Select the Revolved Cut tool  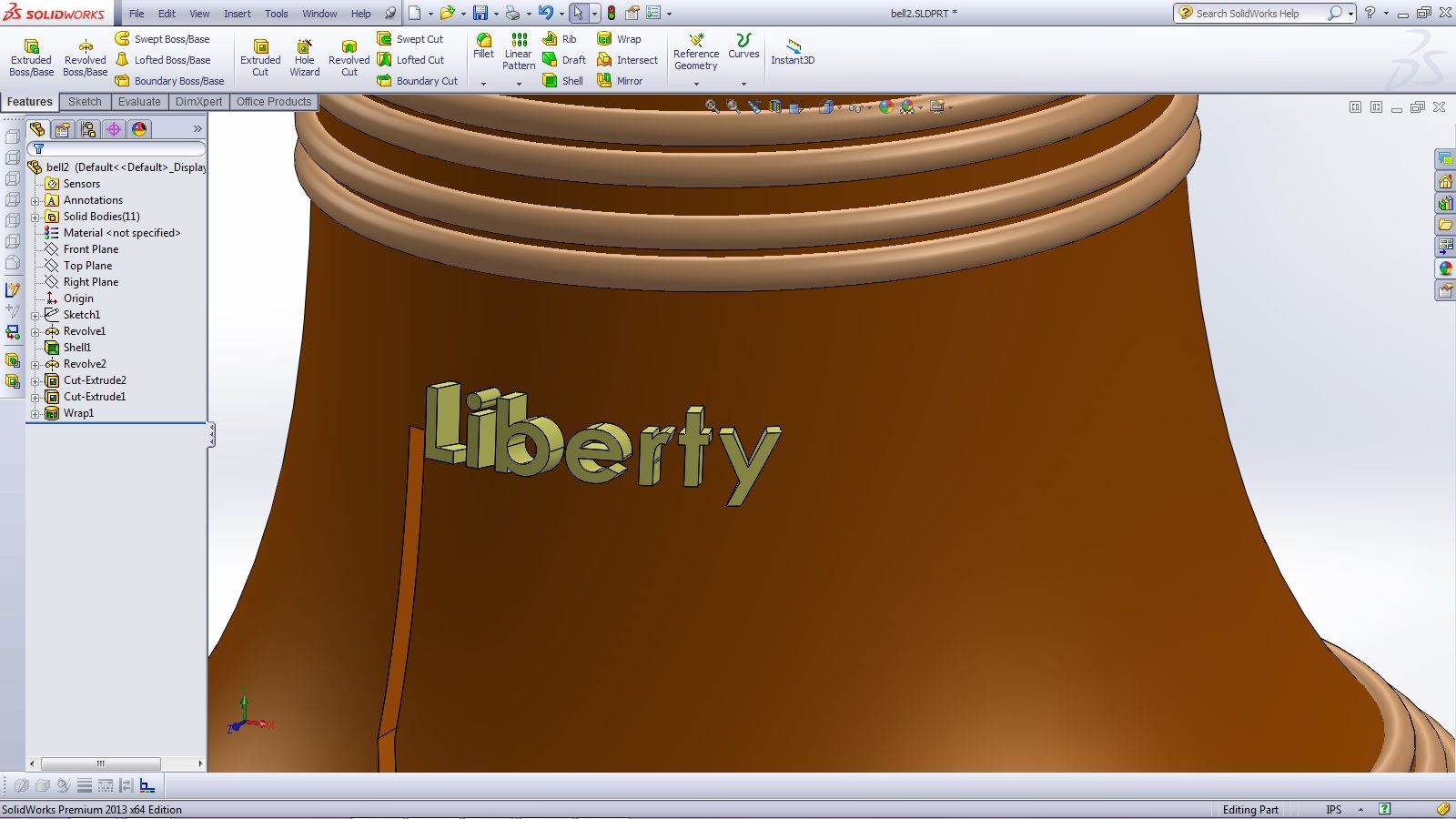tap(349, 57)
